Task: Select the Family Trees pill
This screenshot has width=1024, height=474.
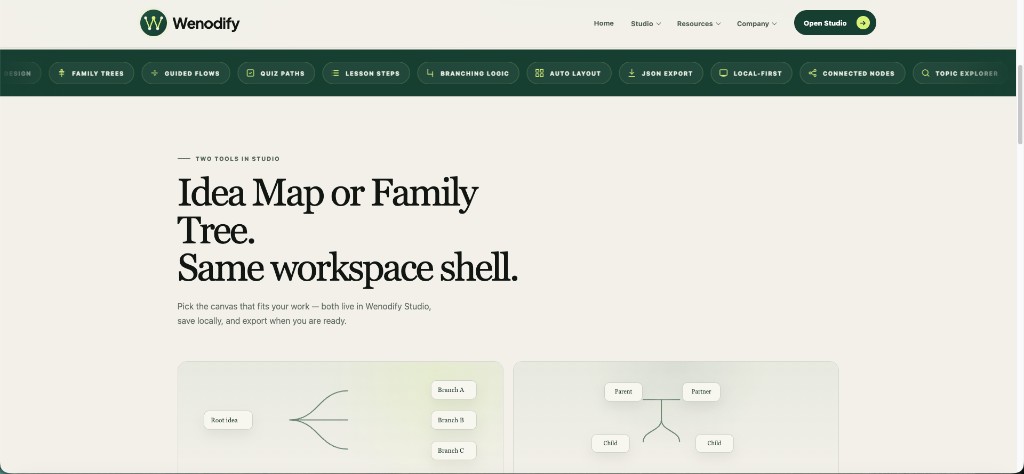Action: pyautogui.click(x=91, y=73)
